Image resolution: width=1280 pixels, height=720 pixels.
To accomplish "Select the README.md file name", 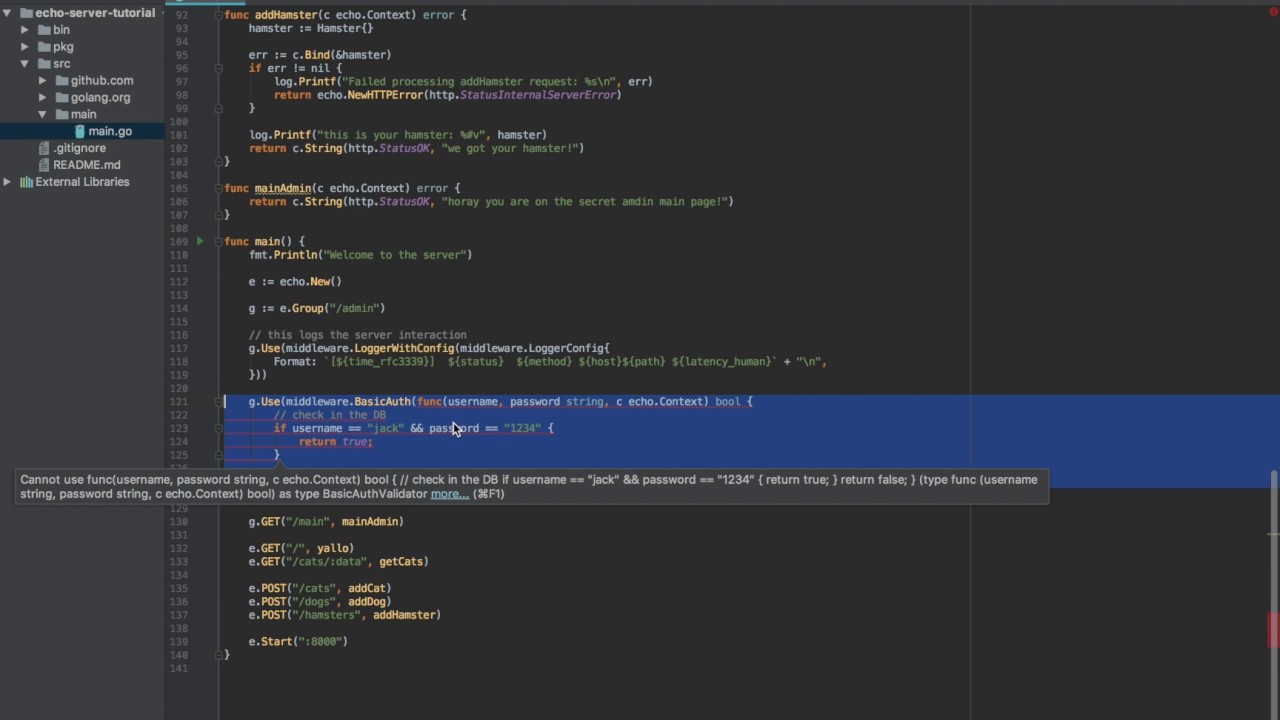I will 87,165.
